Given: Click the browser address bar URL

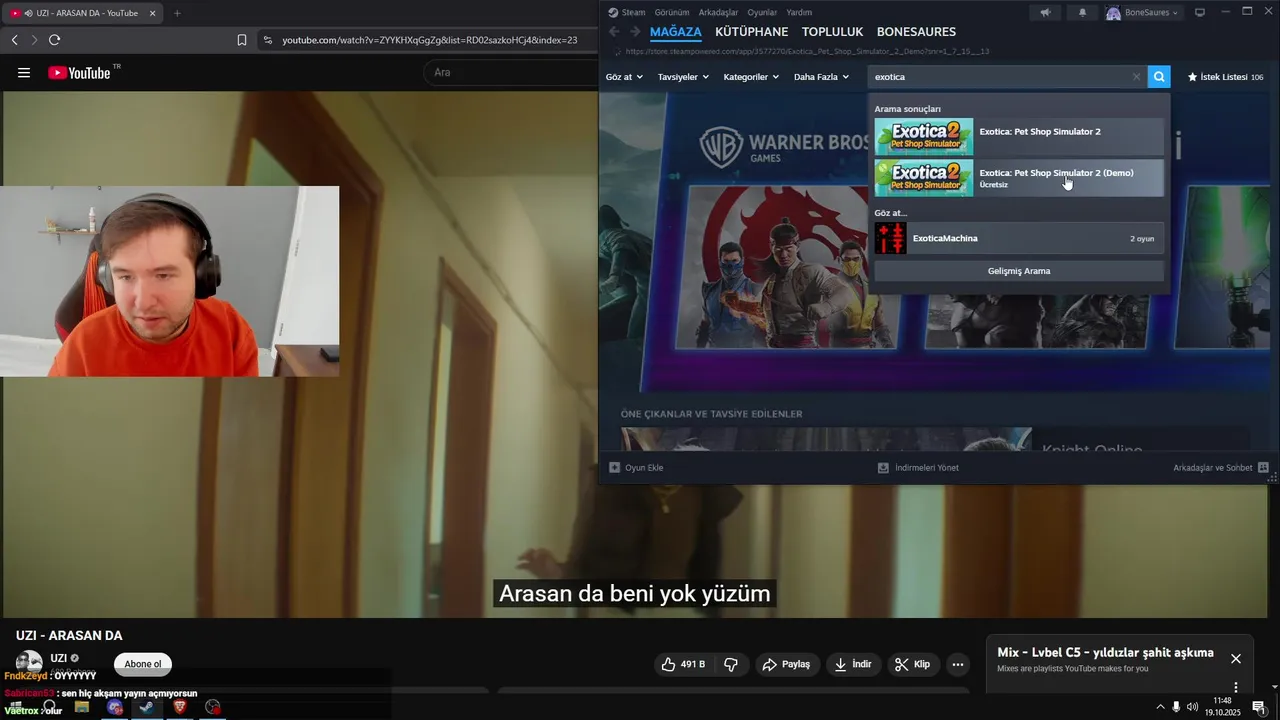Looking at the screenshot, I should (x=430, y=40).
